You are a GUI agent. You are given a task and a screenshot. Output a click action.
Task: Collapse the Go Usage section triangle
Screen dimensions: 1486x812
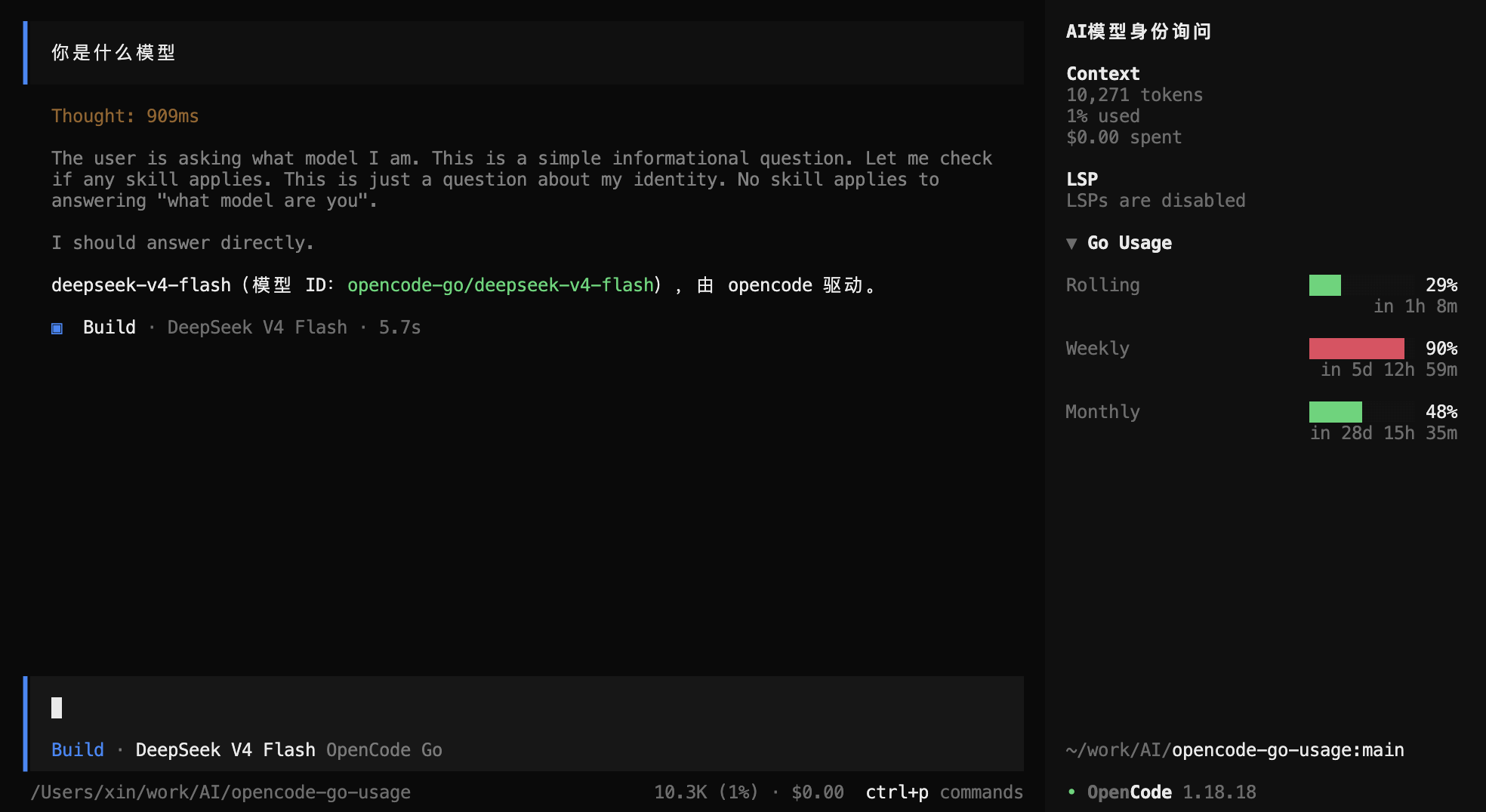point(1071,243)
